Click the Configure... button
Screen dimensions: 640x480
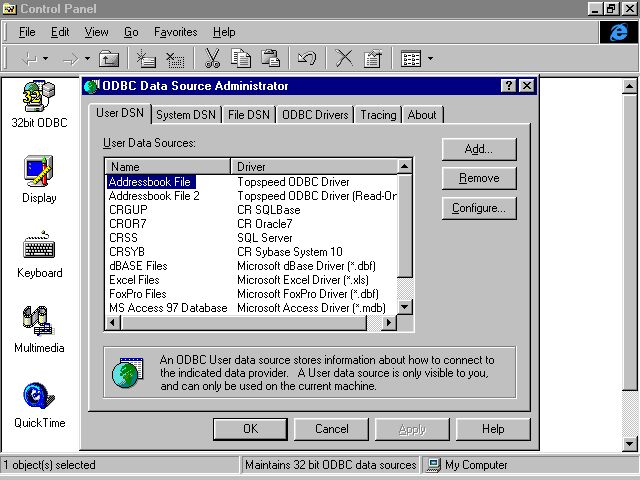click(479, 208)
